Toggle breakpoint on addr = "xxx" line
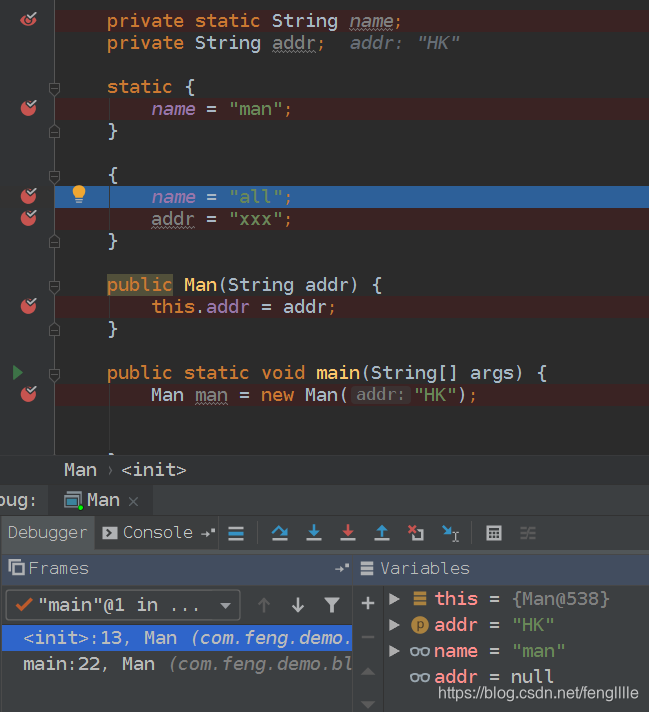The width and height of the screenshot is (649, 712). (29, 218)
